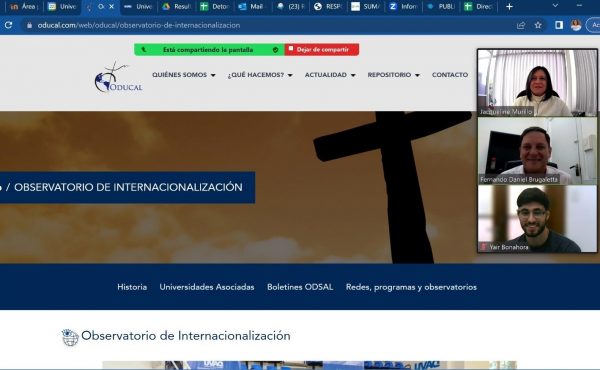This screenshot has width=600, height=370.
Task: Open the Historia link
Action: [132, 287]
